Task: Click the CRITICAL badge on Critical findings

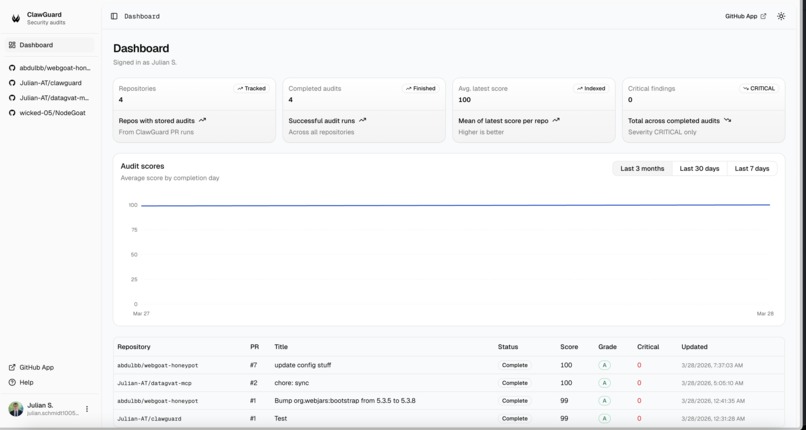Action: pos(759,88)
